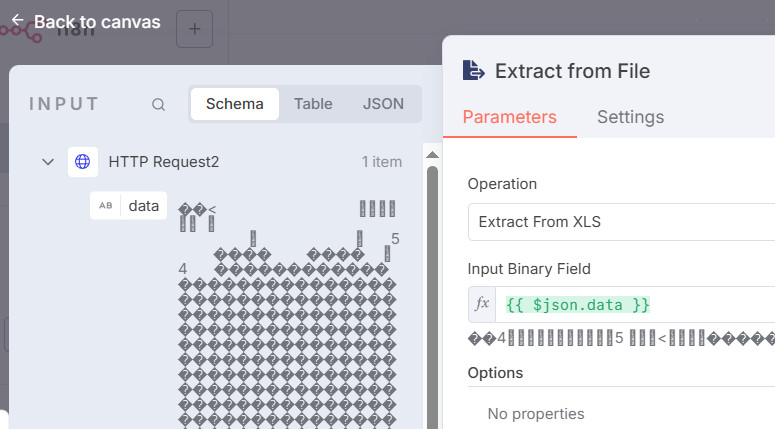Click the HTTP Request2 globe icon
The width and height of the screenshot is (775, 429).
click(x=83, y=162)
